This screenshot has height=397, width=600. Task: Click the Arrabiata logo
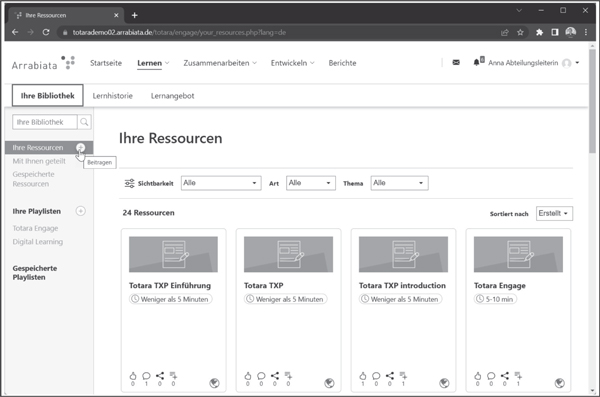pos(43,63)
